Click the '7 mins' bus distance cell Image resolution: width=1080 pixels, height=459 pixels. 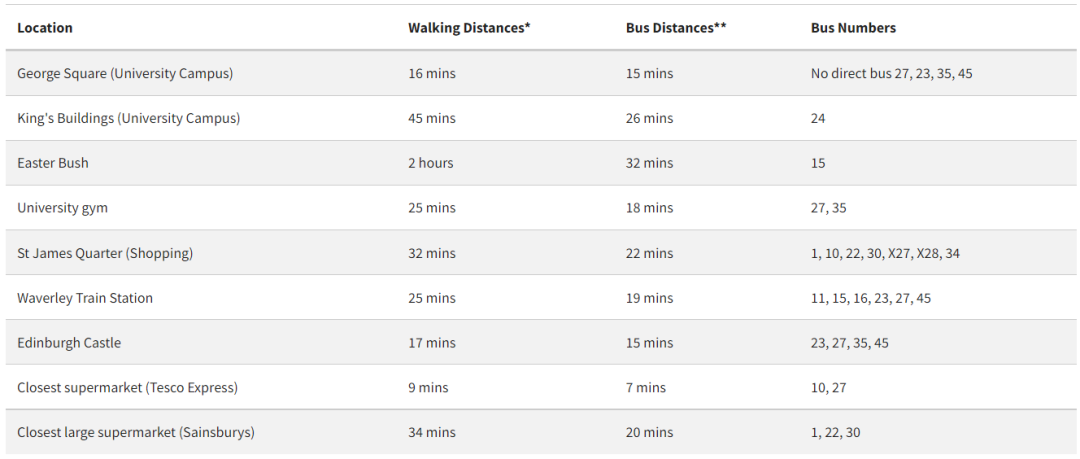point(645,387)
